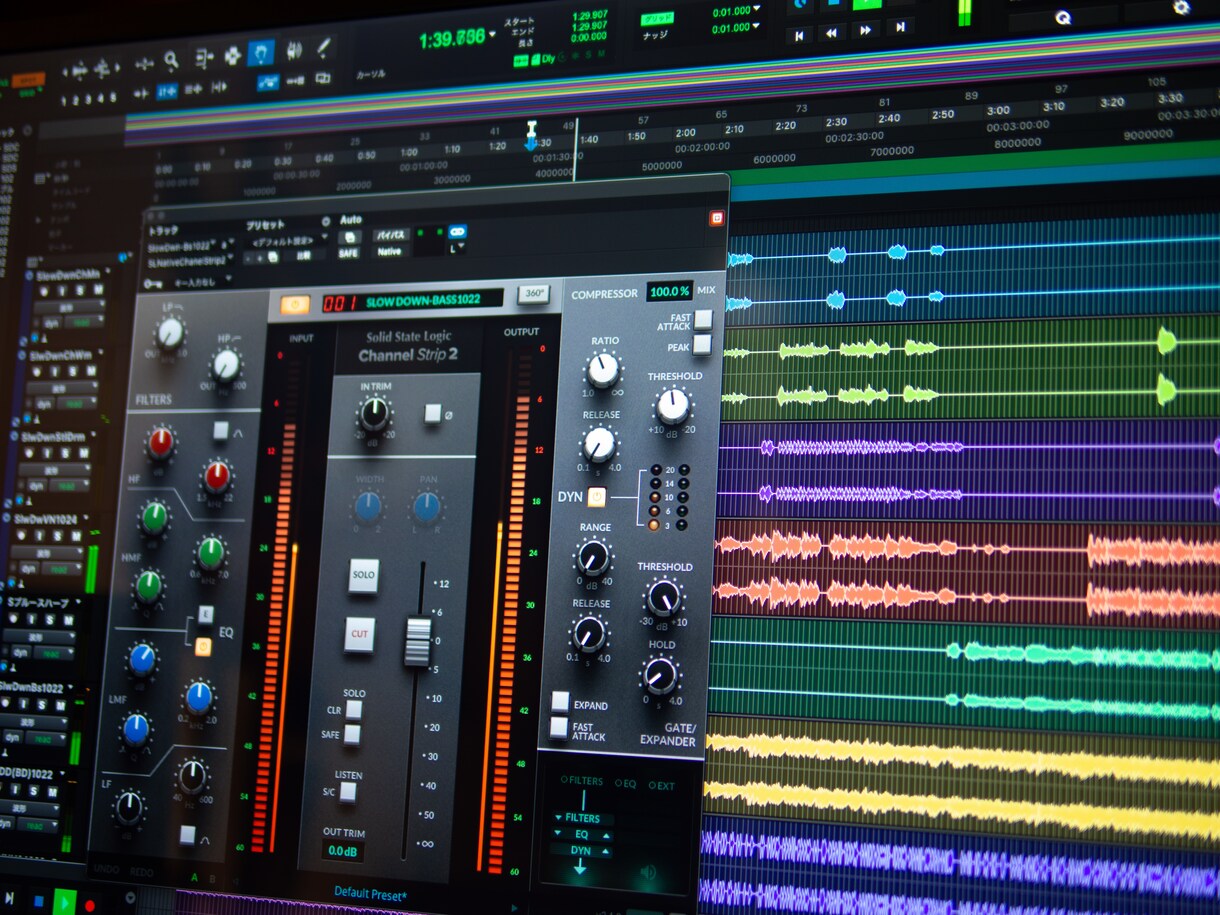
Task: Click the Default Preset label below the plugin
Action: (x=370, y=895)
